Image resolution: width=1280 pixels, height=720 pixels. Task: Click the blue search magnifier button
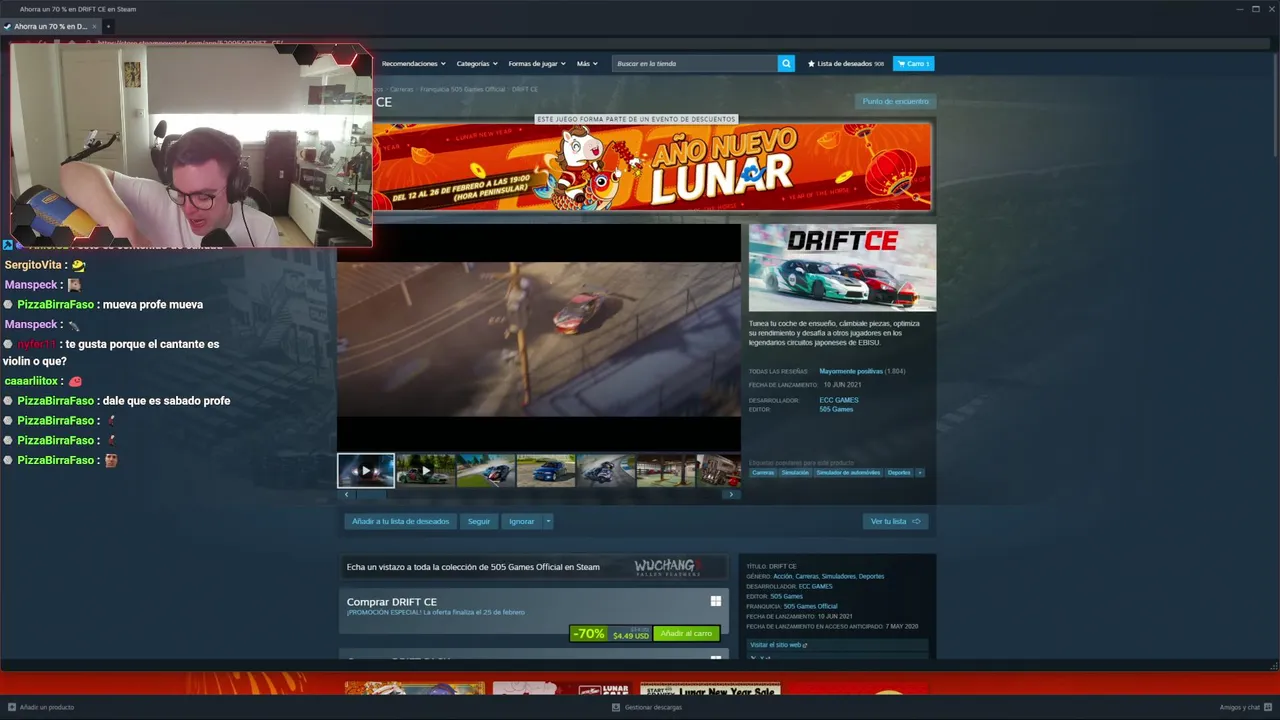[786, 63]
